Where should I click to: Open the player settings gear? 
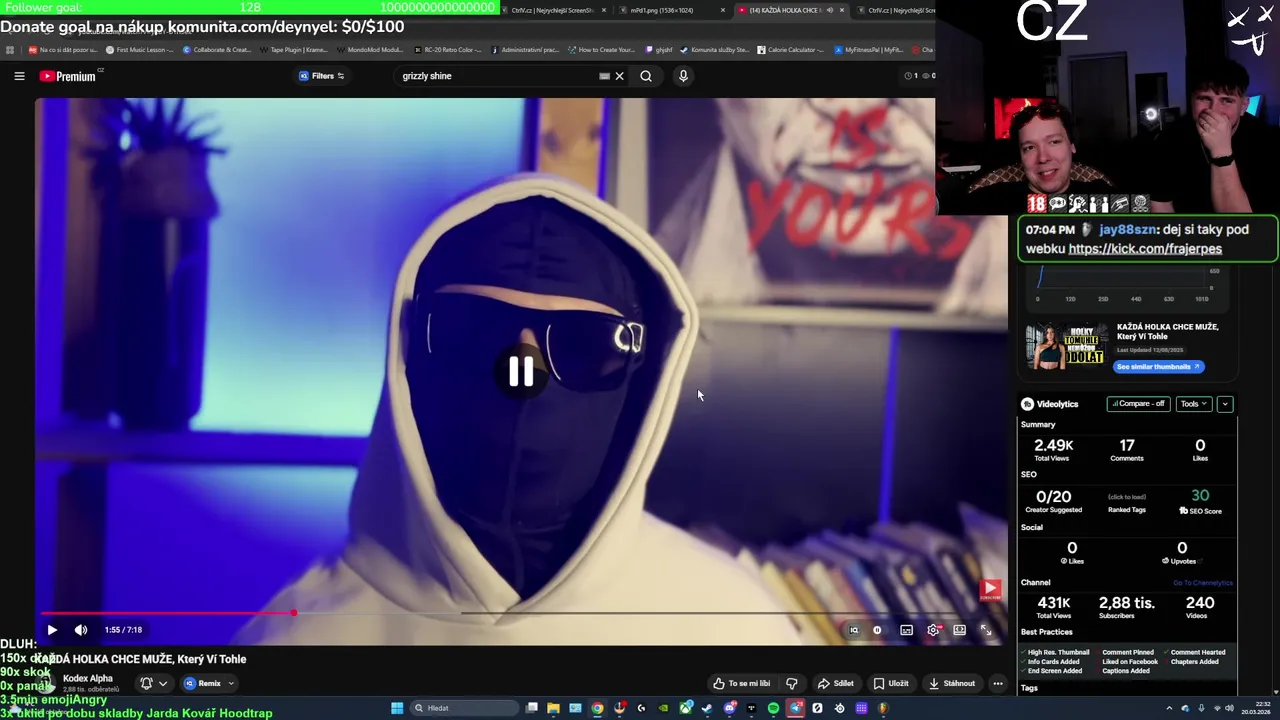point(933,630)
